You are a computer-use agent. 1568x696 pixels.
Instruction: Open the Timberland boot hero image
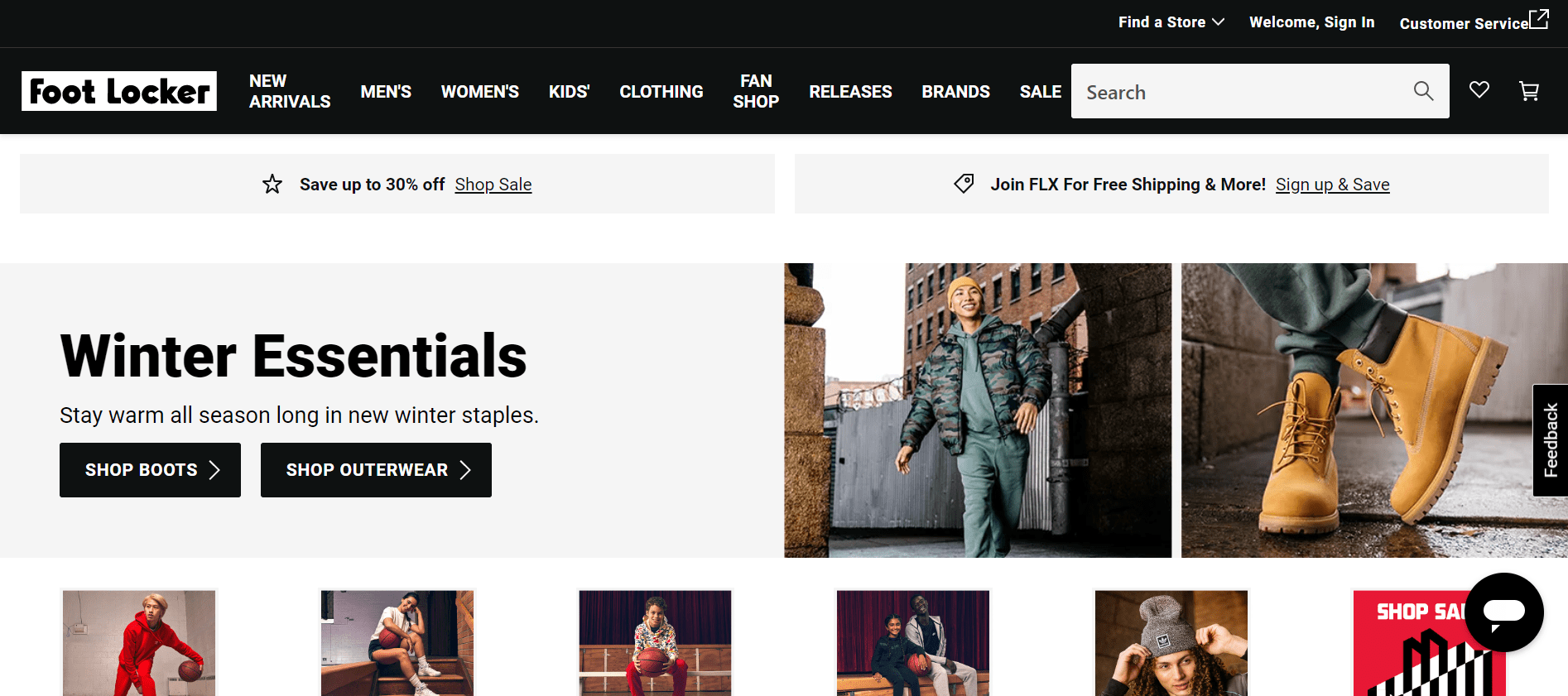point(1374,410)
